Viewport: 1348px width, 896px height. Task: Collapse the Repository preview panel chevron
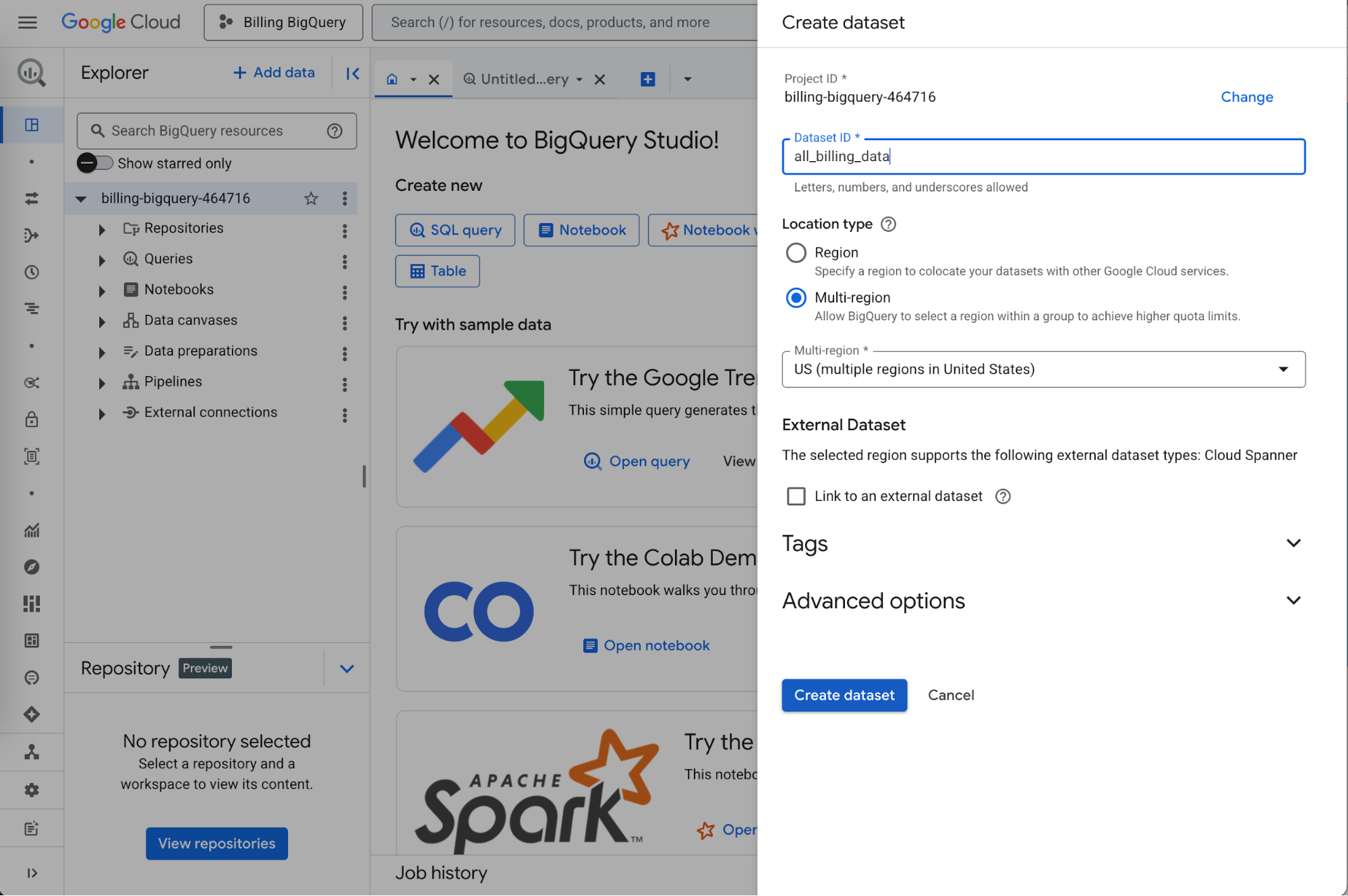pos(347,669)
